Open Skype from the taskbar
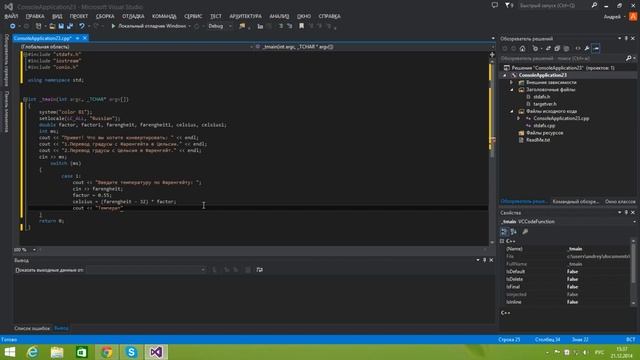 click(131, 352)
